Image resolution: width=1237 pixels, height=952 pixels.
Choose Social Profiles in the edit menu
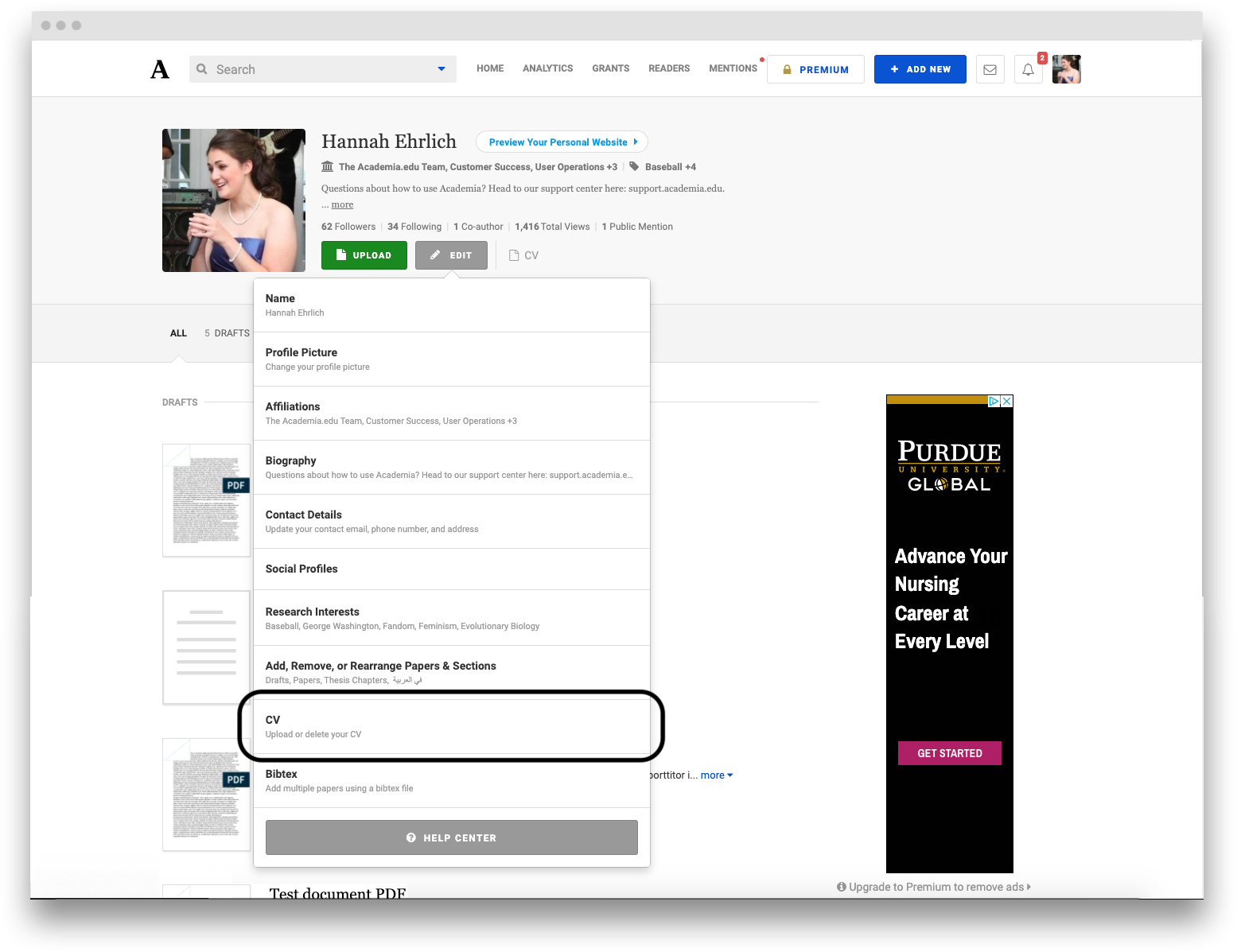(452, 569)
